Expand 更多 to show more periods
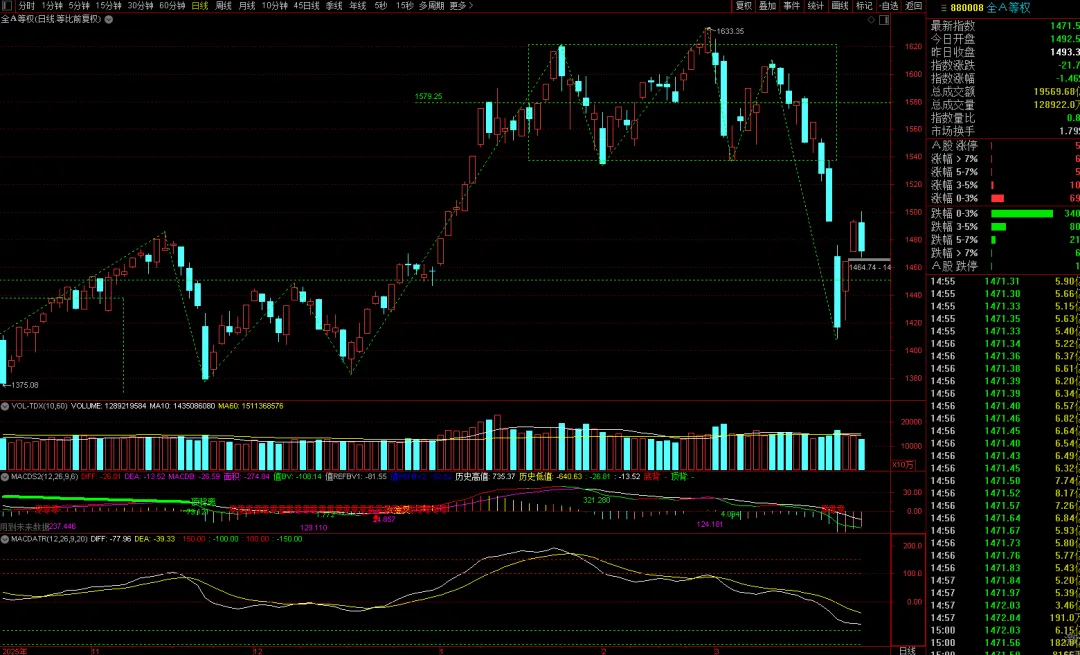 [x=461, y=6]
